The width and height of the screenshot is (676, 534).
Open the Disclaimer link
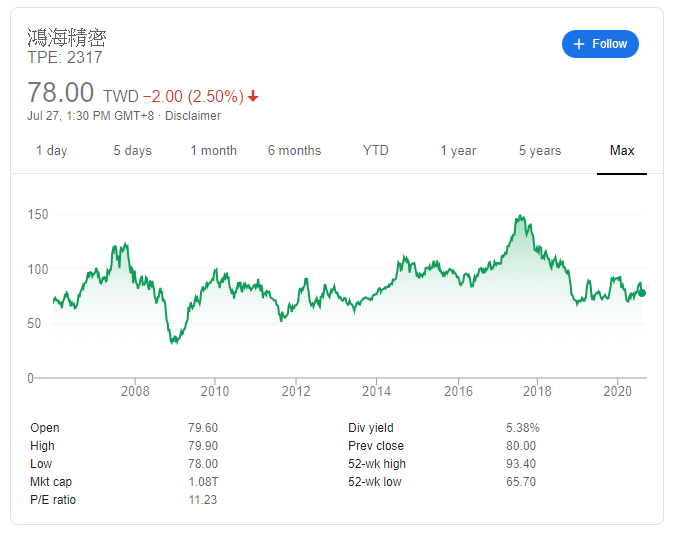(193, 116)
